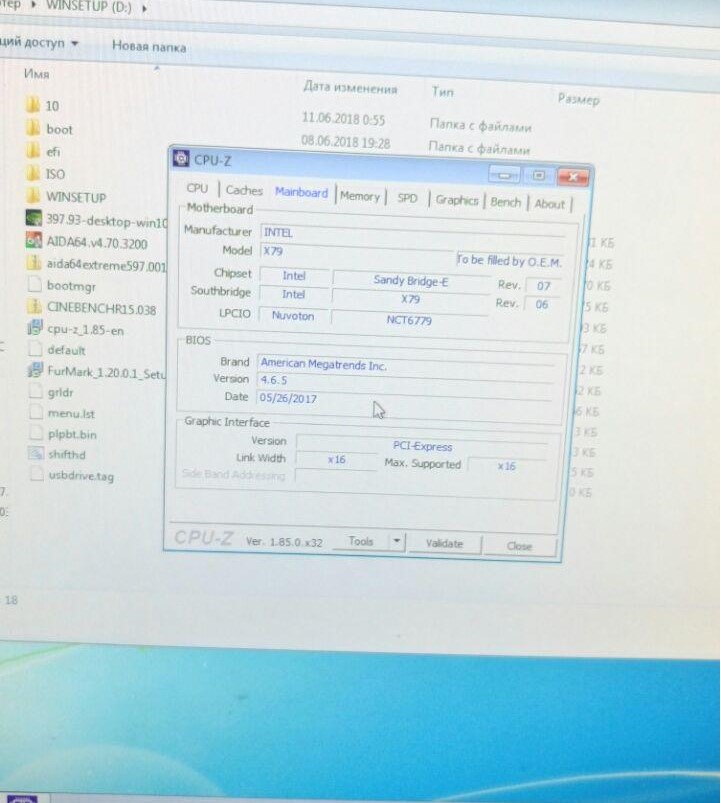Open the Caches tab in CPU-Z
This screenshot has height=803, width=721.
click(x=244, y=191)
